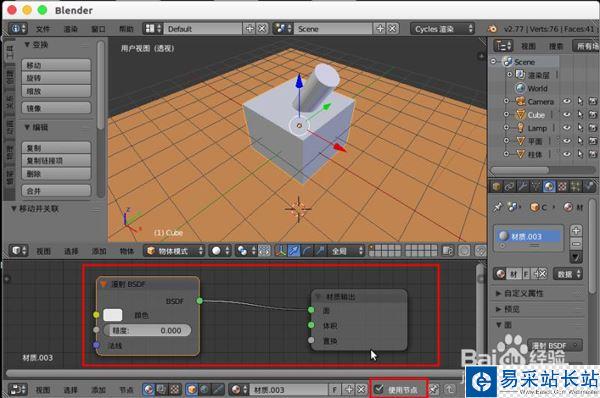Click the 复制 button
The image size is (600, 398).
pyautogui.click(x=56, y=148)
